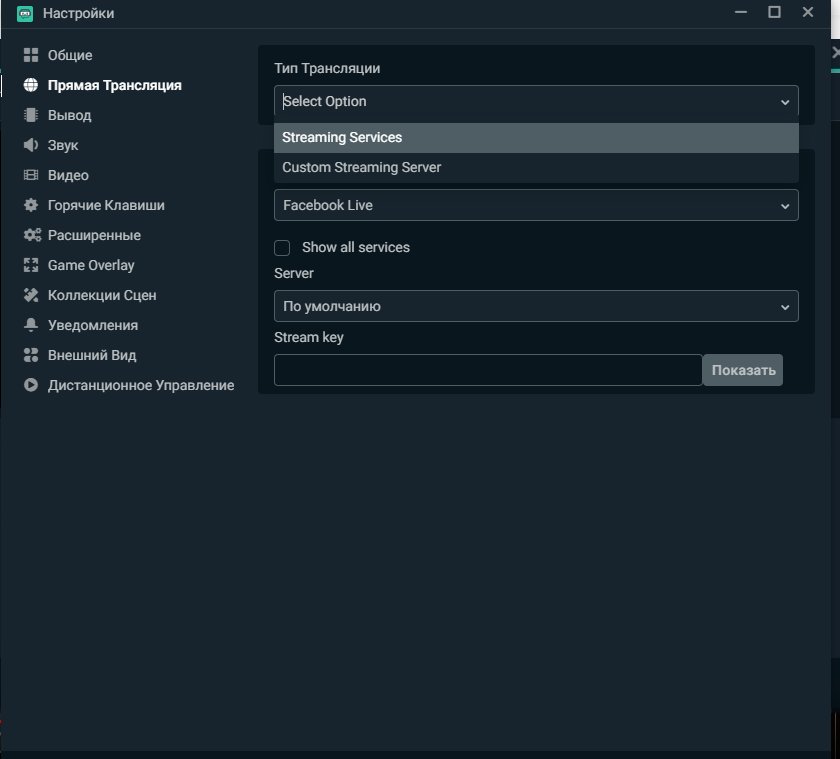Click the gear icon for Горячие Клавиши

point(30,205)
